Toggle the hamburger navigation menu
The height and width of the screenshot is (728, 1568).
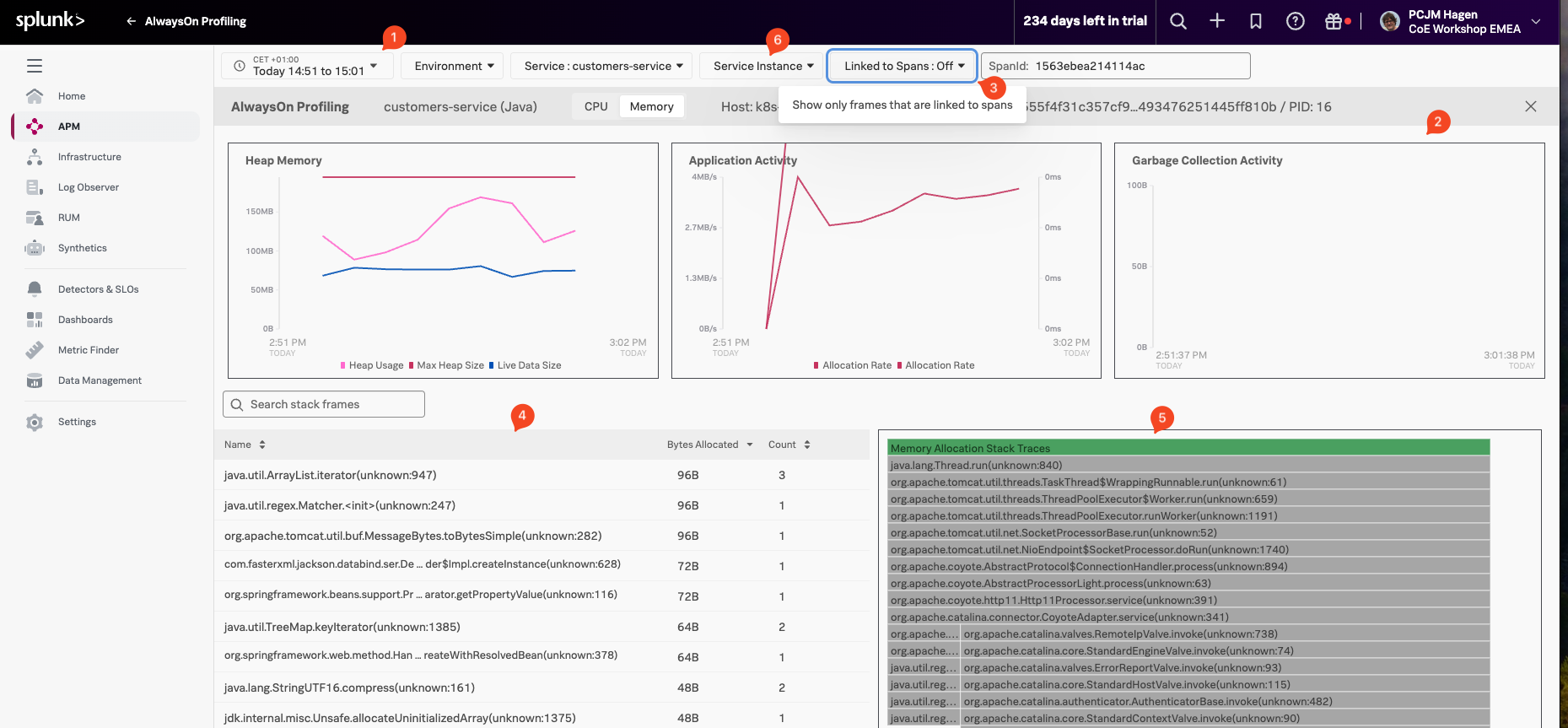(35, 66)
